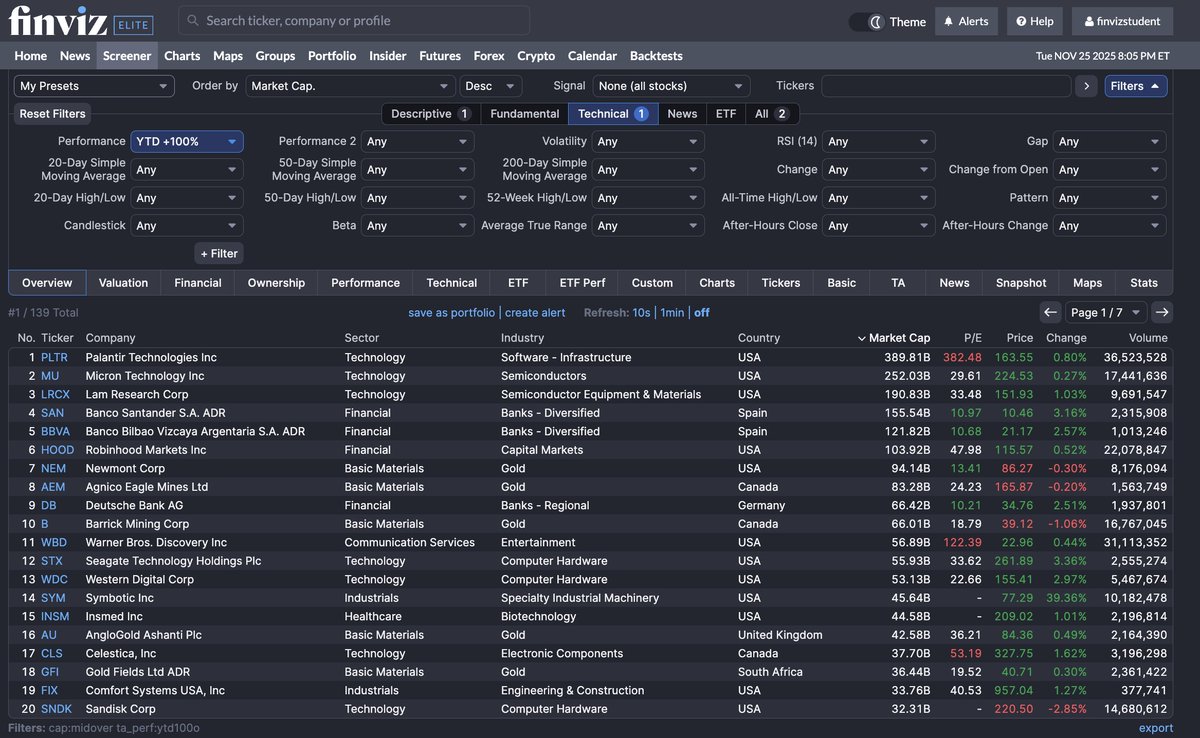Click the Alerts bell icon
This screenshot has width=1200, height=738.
[947, 21]
